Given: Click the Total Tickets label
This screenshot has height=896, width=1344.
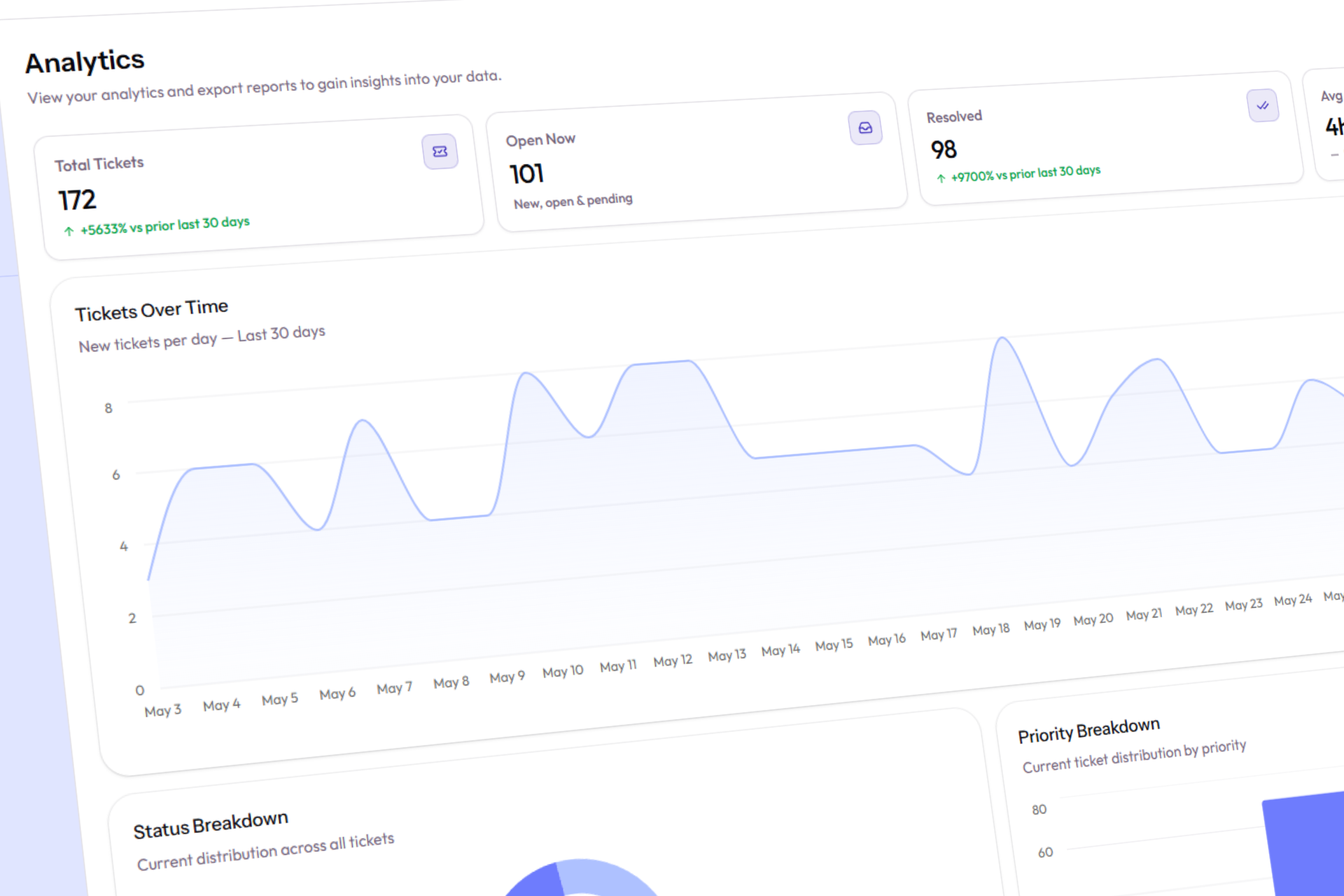Looking at the screenshot, I should [99, 164].
